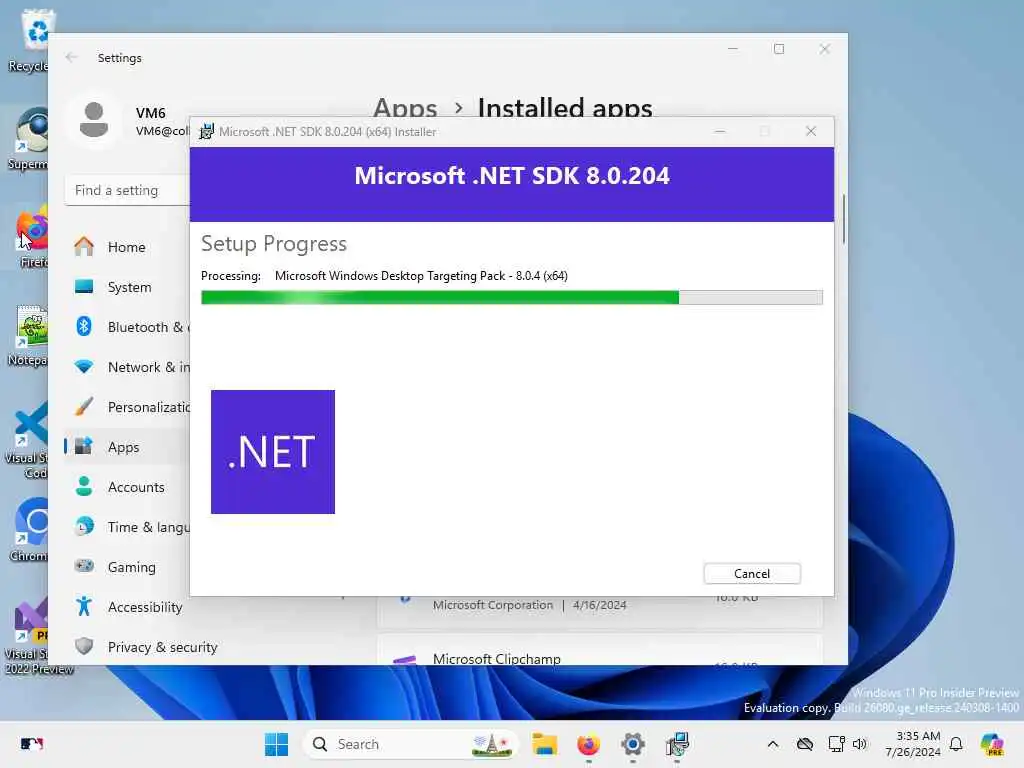This screenshot has width=1024, height=768.
Task: Click the volume speaker tray icon
Action: tap(859, 744)
